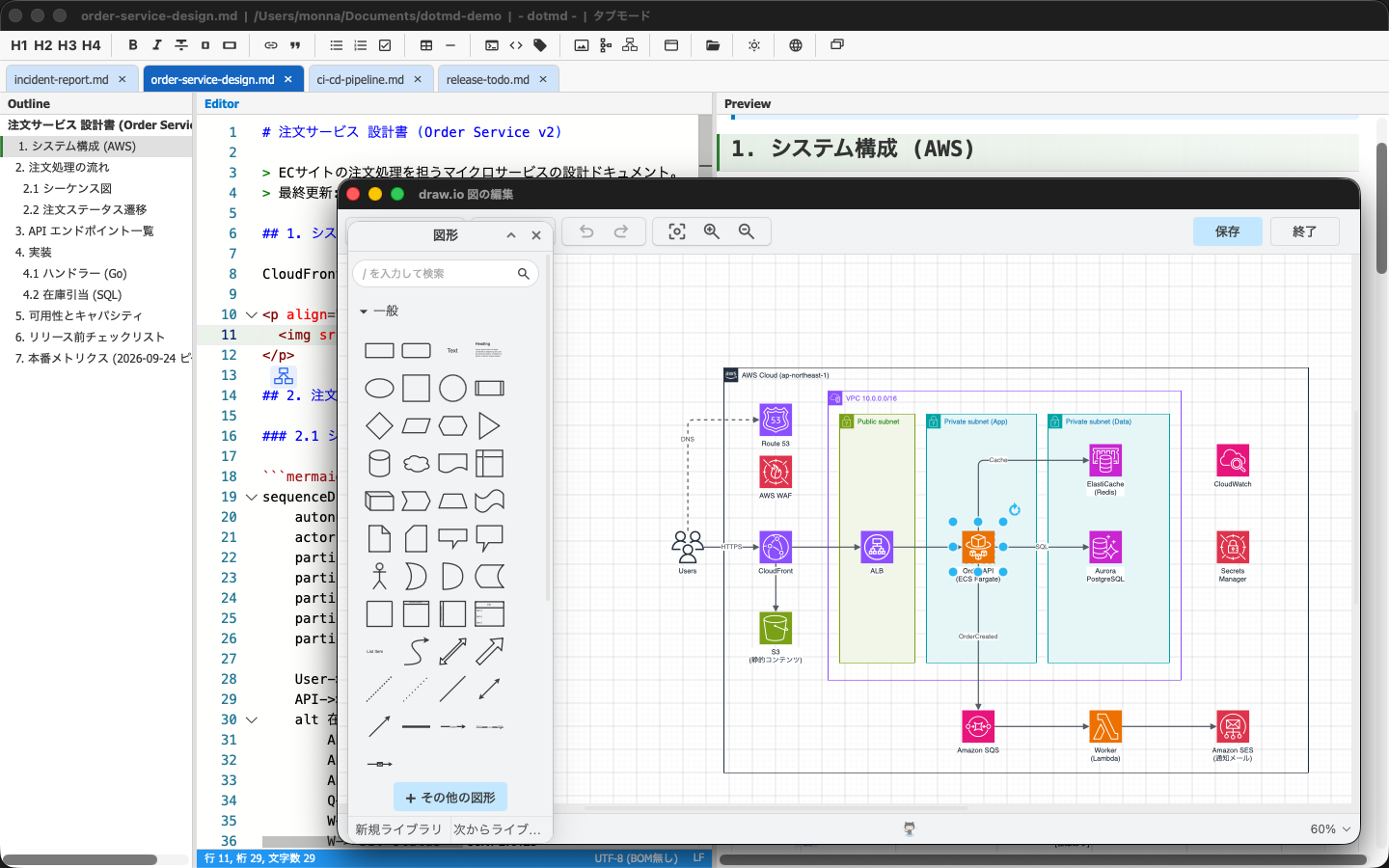Switch to ci-cd-pipeline.md tab
Viewport: 1389px width, 868px height.
(361, 79)
